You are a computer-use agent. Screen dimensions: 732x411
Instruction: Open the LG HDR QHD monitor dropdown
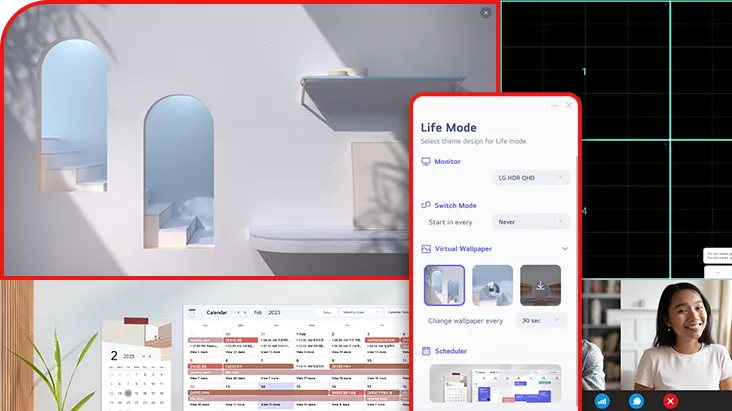531,178
